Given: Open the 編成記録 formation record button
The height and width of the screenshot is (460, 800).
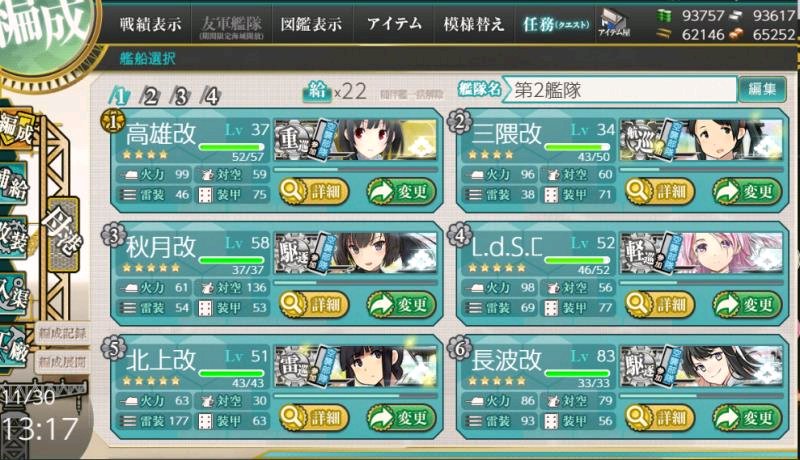Looking at the screenshot, I should click(62, 334).
